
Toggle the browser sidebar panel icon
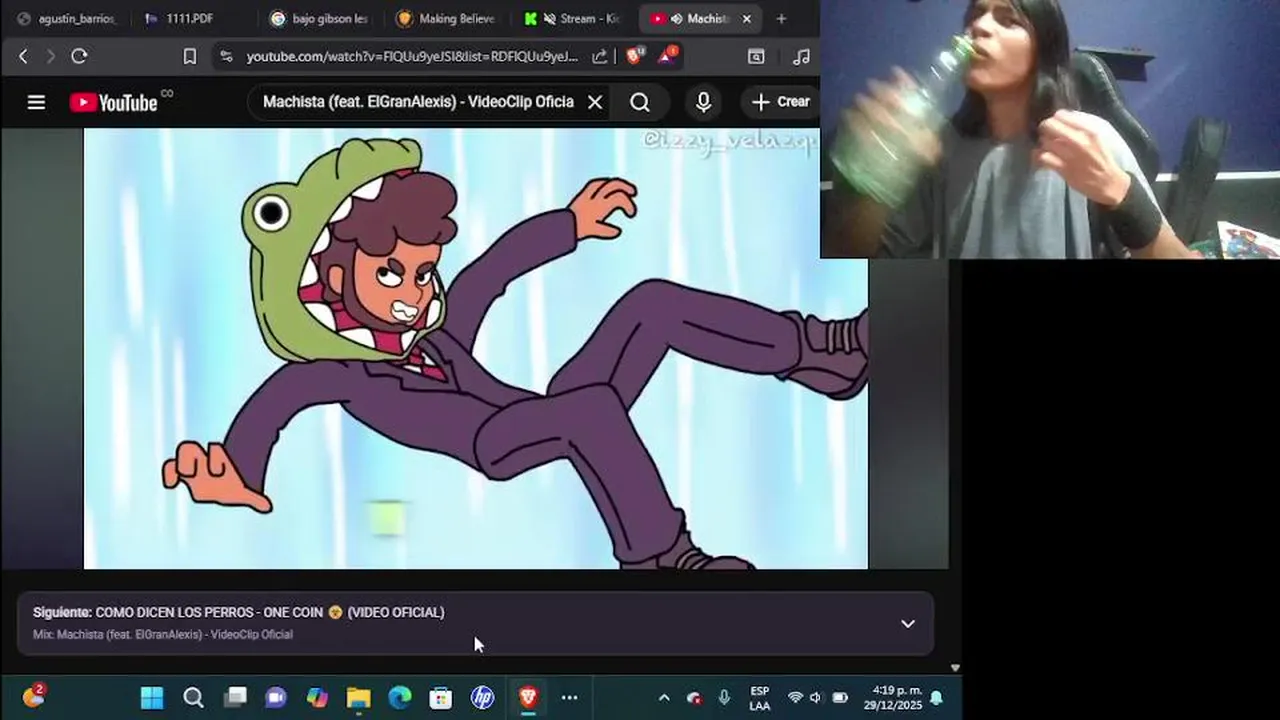(x=756, y=57)
